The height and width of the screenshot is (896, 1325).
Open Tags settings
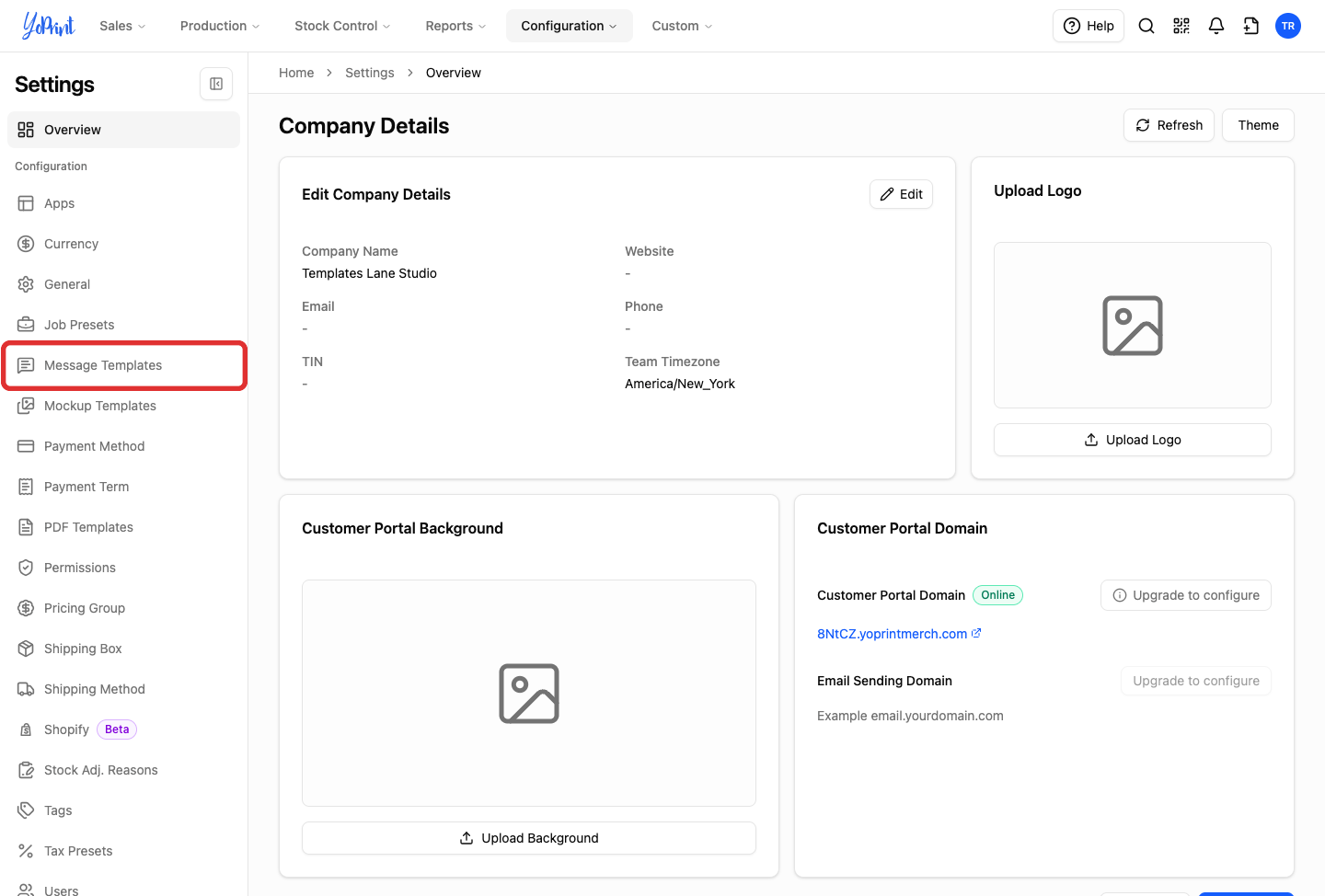click(123, 810)
